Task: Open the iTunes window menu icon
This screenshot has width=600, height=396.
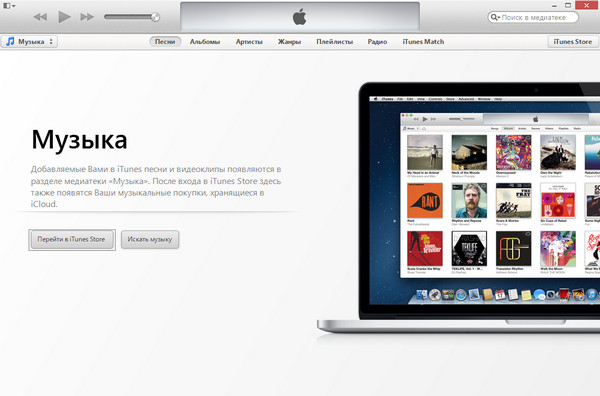Action: (9, 5)
